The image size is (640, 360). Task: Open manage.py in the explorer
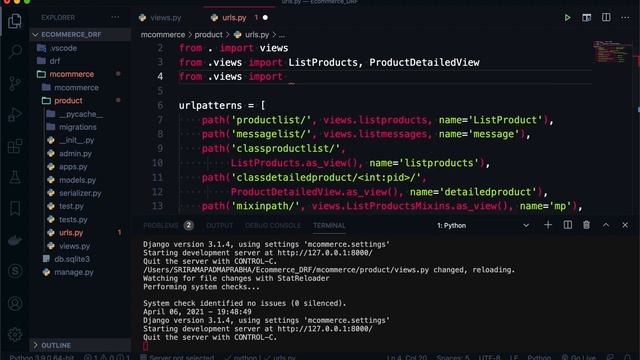pos(73,272)
